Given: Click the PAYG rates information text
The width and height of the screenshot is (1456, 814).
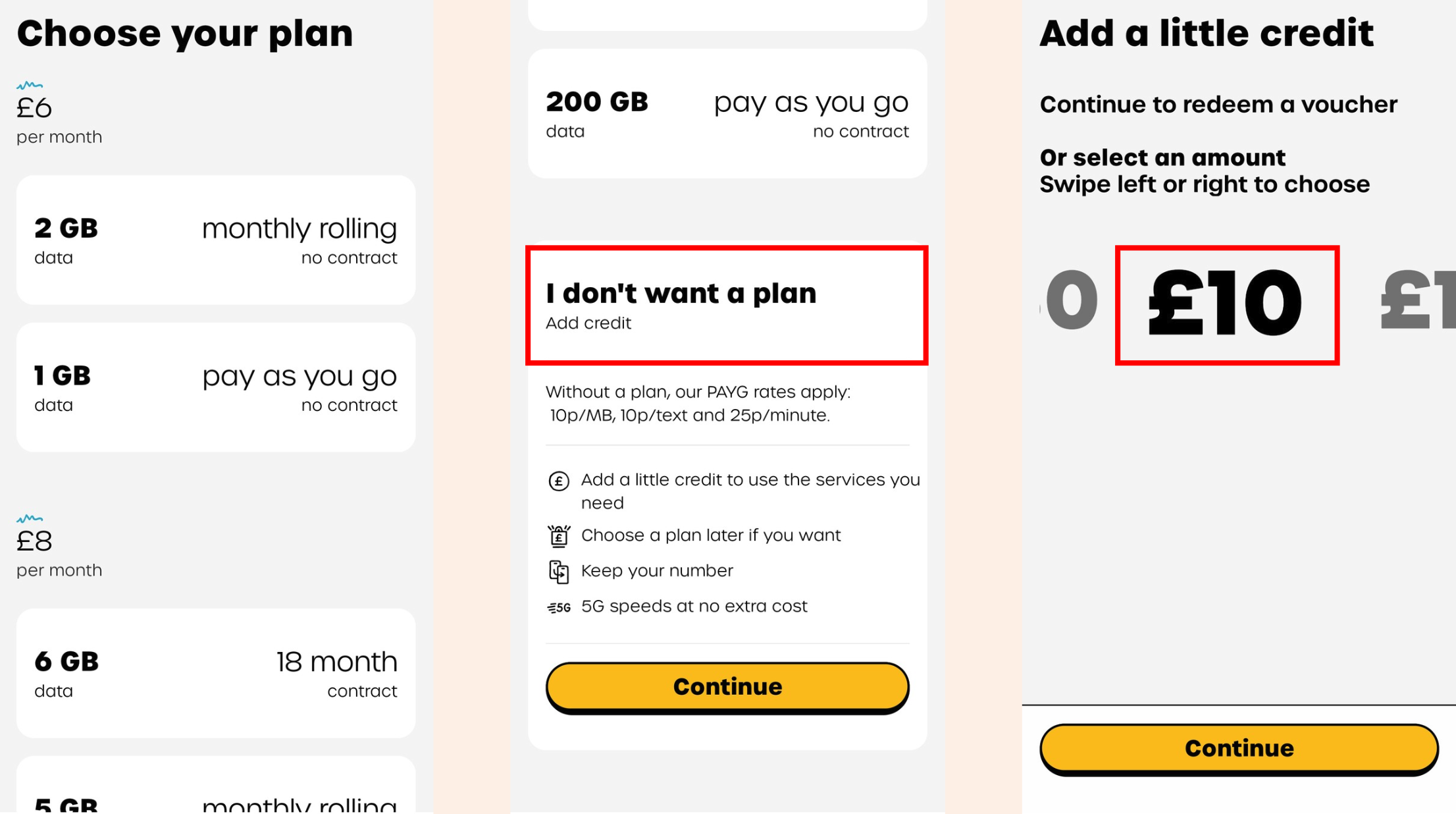Looking at the screenshot, I should tap(698, 404).
